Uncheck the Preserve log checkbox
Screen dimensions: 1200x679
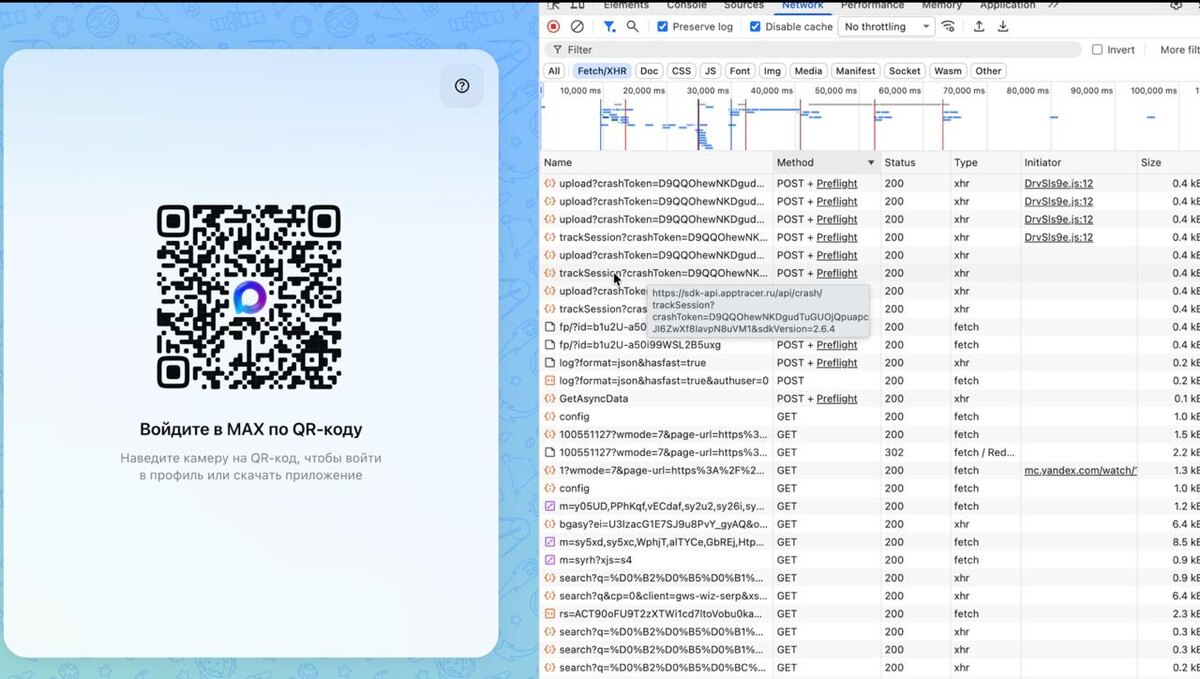pyautogui.click(x=662, y=27)
